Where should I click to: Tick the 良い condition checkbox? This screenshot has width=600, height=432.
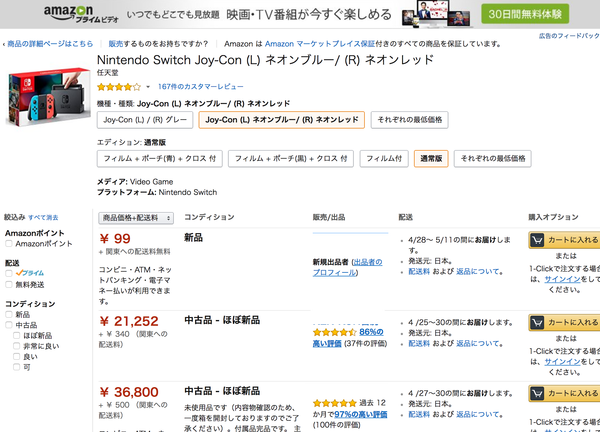coord(16,357)
